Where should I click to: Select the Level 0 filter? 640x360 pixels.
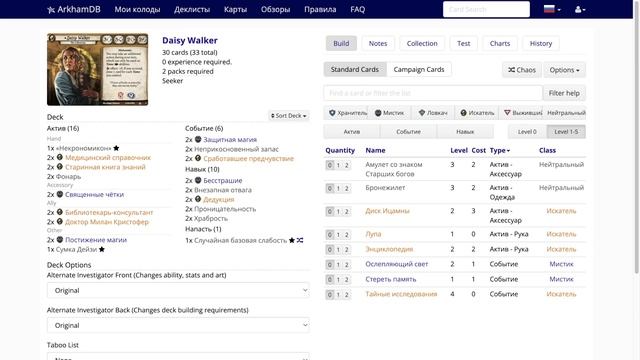527,131
